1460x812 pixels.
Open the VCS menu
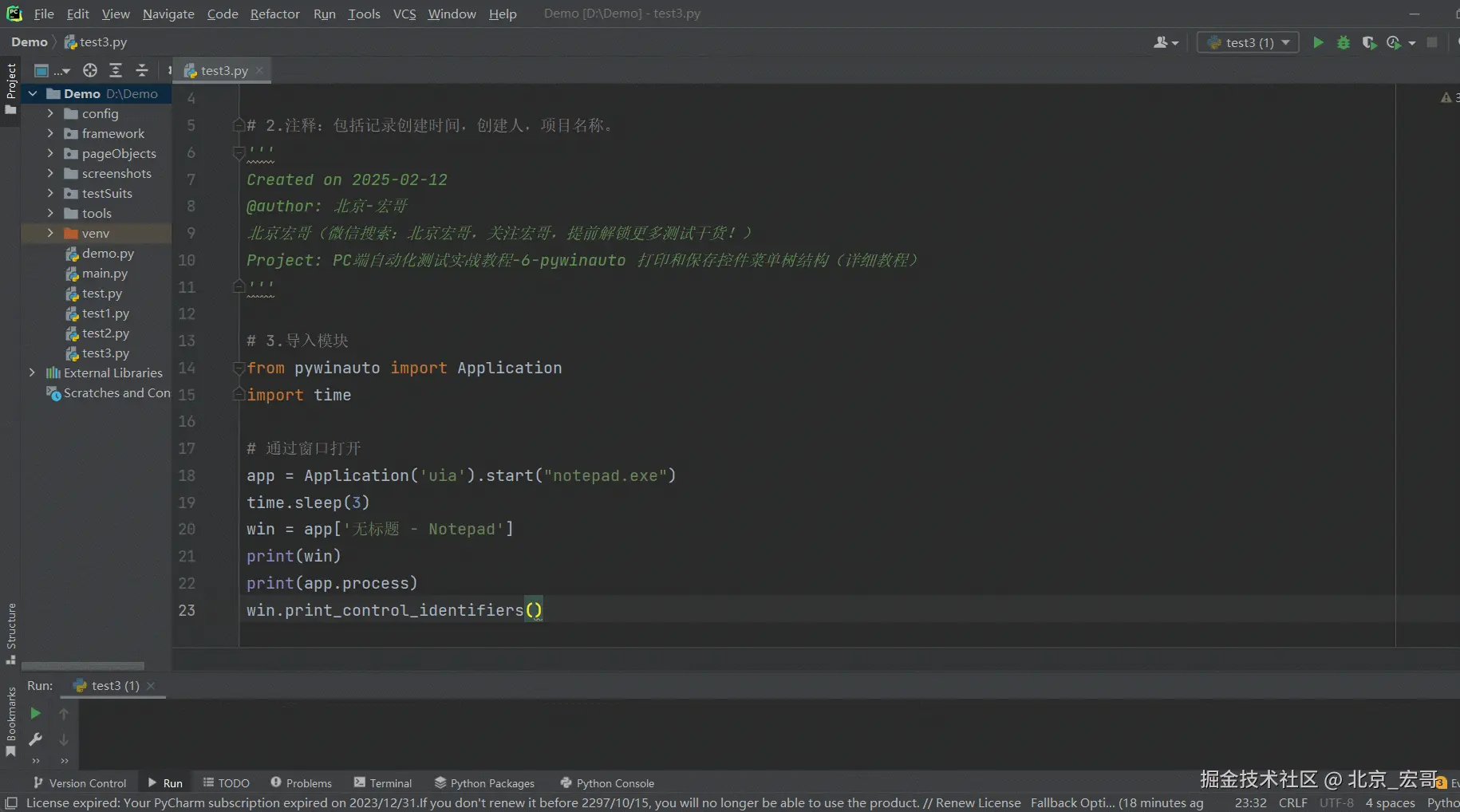tap(404, 14)
